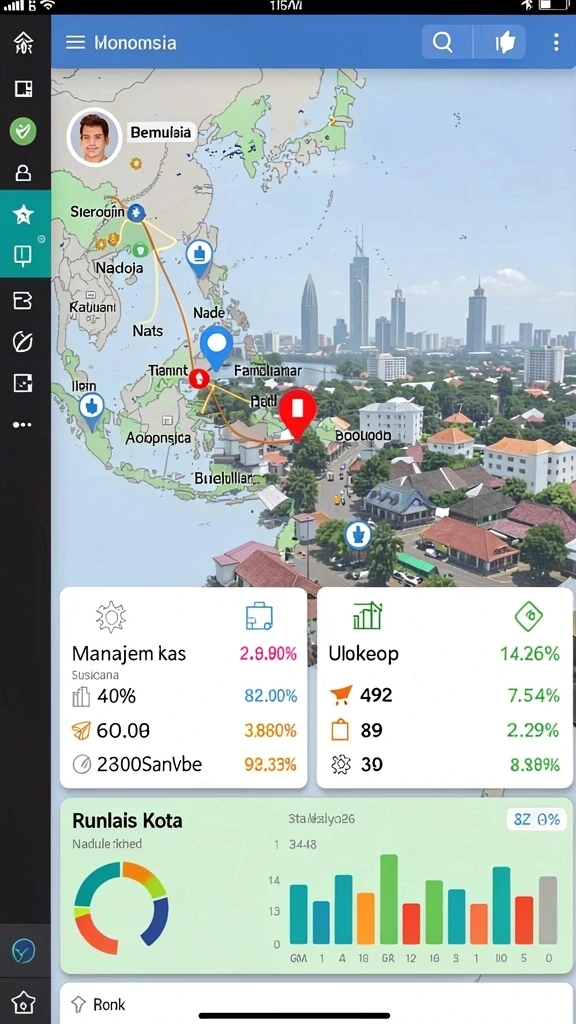Screen dimensions: 576x1024
Task: Tap the thumbs-up icon in header
Action: [503, 43]
